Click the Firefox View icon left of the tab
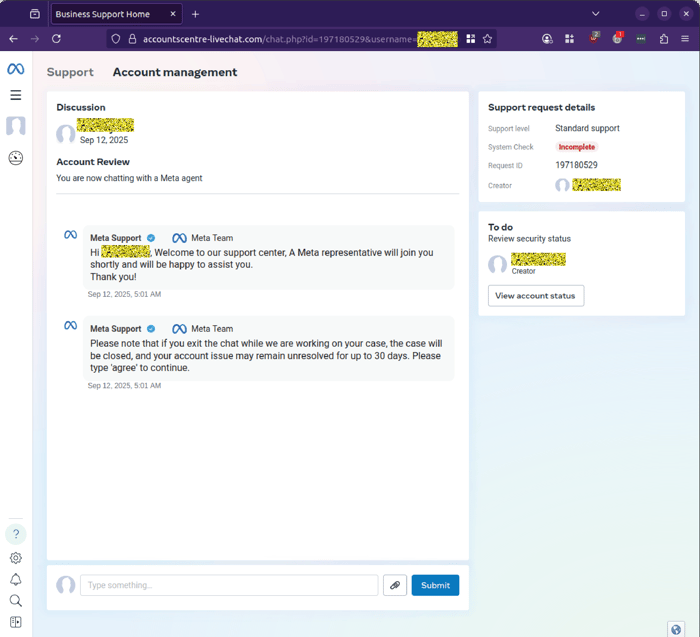The image size is (700, 637). [x=35, y=14]
